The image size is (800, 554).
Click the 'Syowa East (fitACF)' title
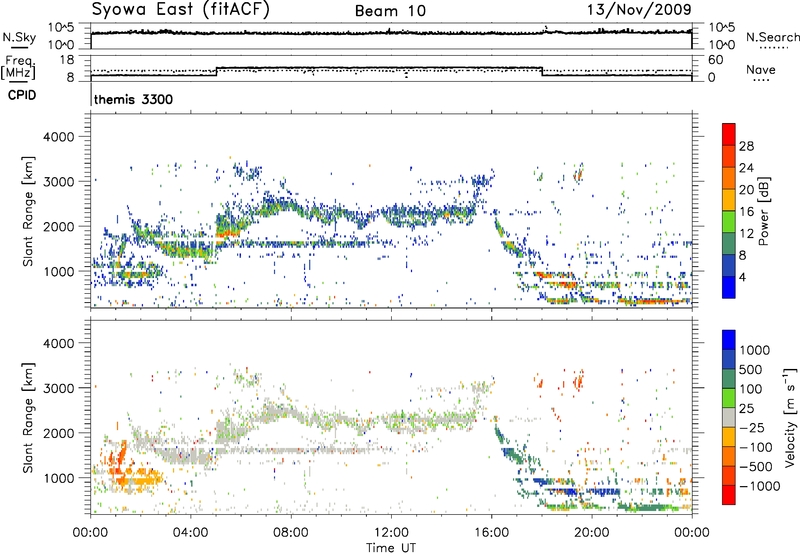181,10
